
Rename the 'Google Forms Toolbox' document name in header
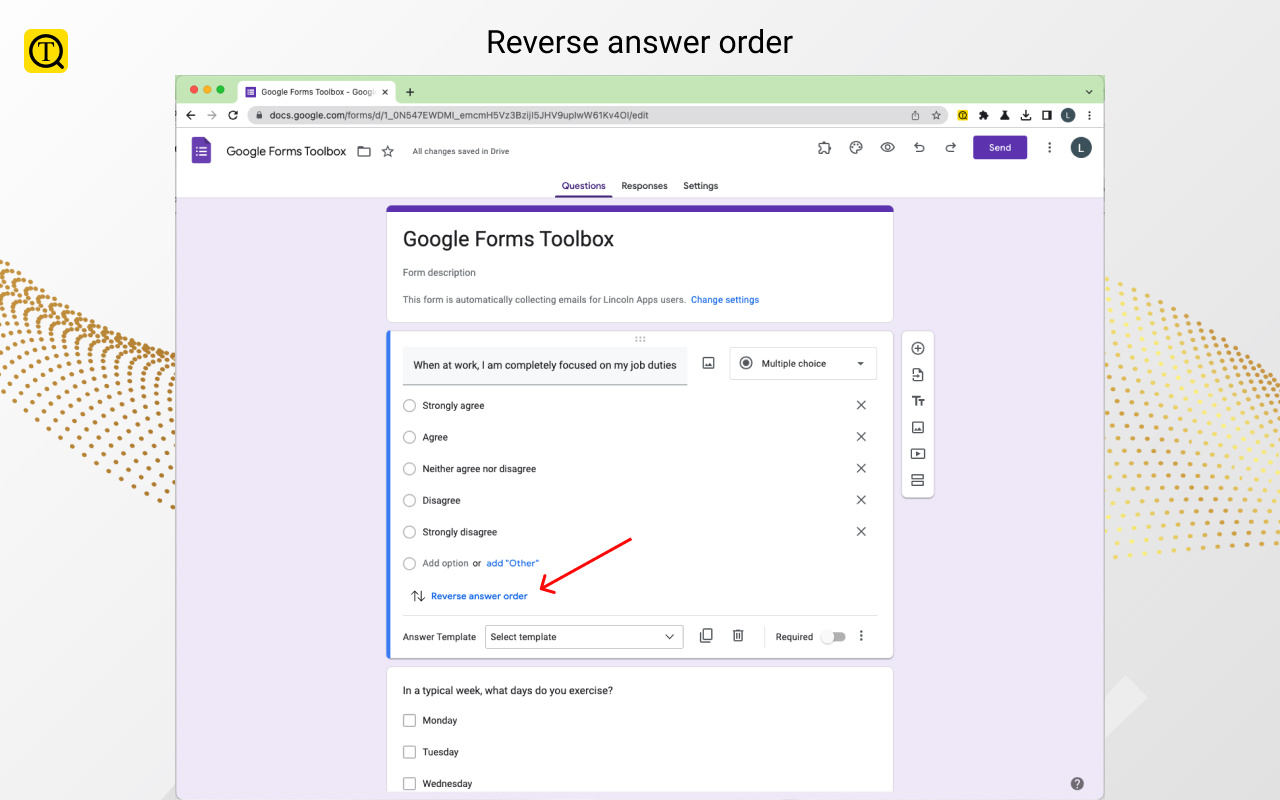(x=286, y=151)
